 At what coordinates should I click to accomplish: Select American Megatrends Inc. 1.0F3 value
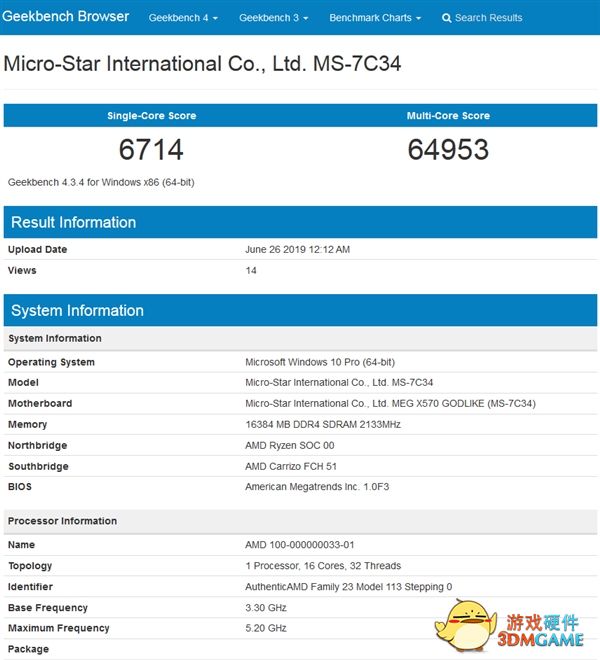coord(317,487)
